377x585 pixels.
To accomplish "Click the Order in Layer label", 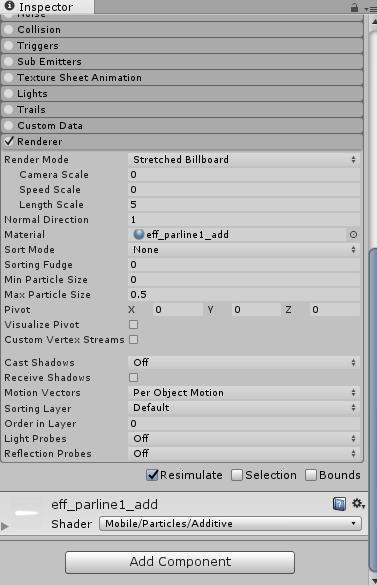I will pyautogui.click(x=40, y=424).
